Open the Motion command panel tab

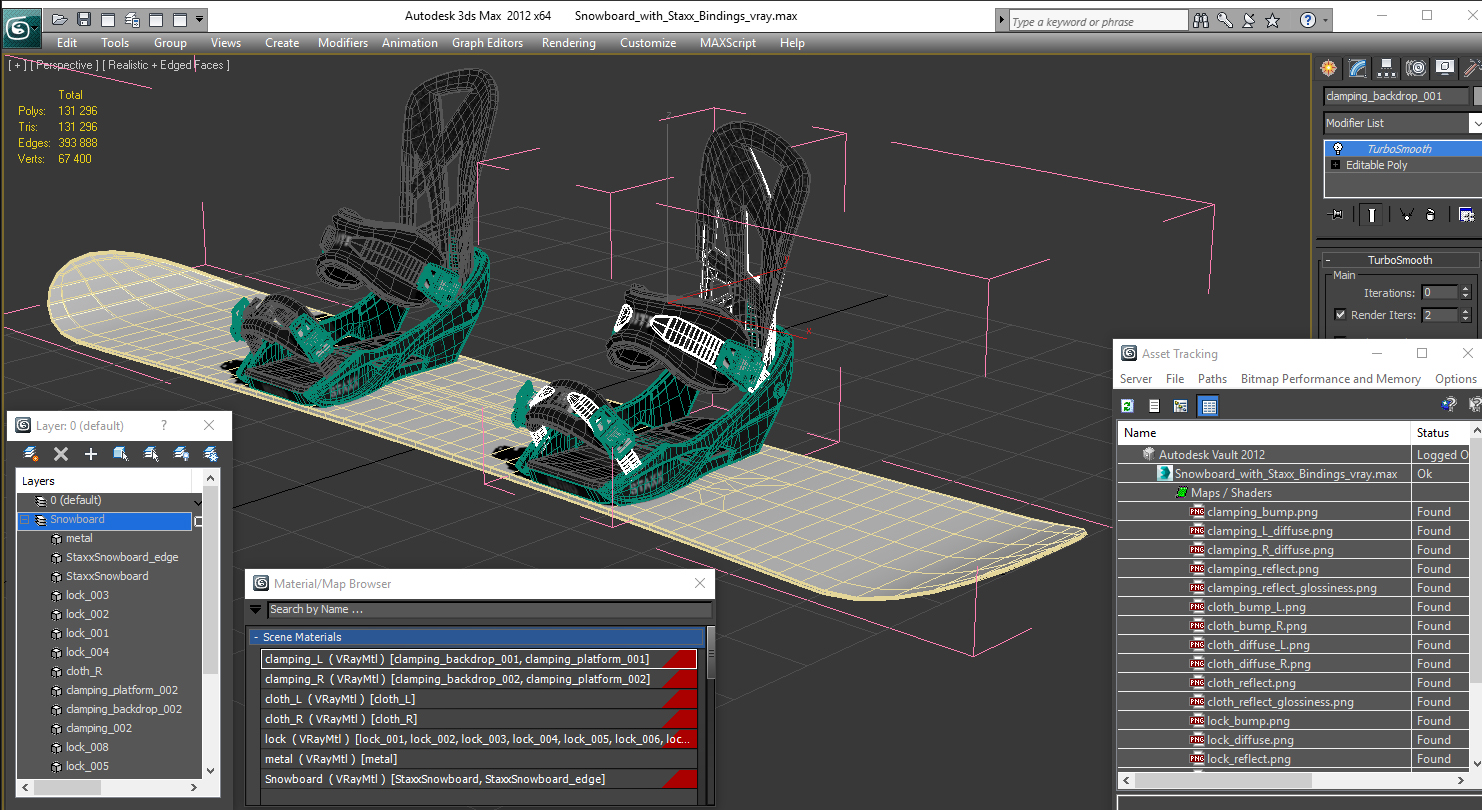[x=1415, y=68]
